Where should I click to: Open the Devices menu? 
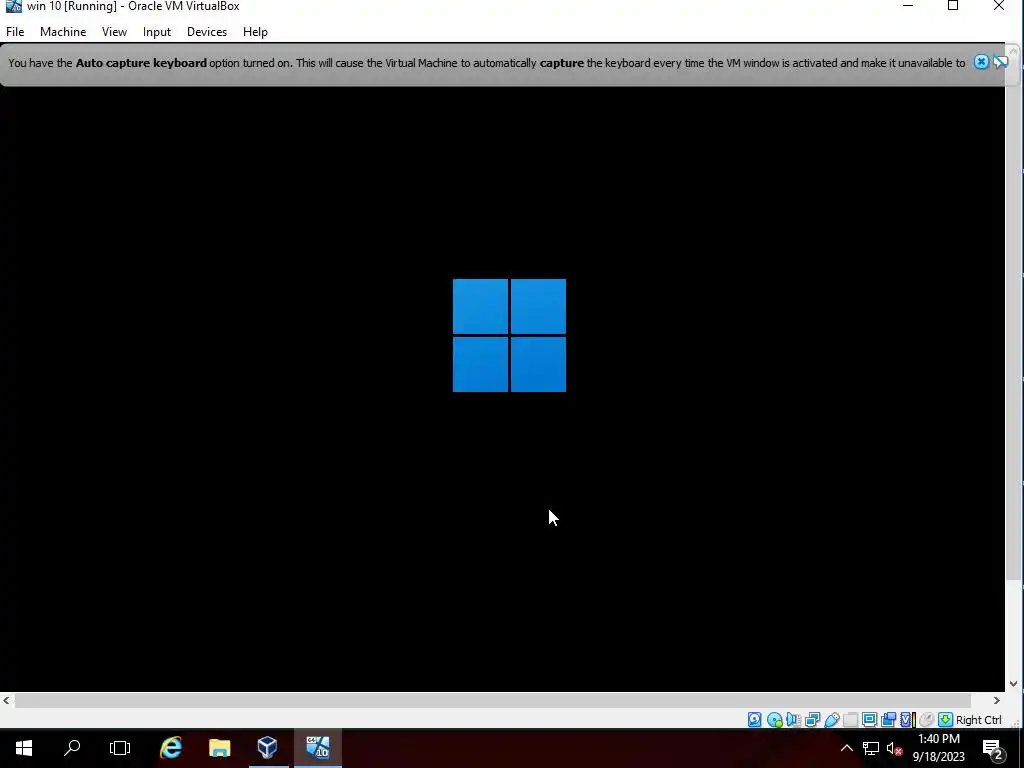click(207, 31)
